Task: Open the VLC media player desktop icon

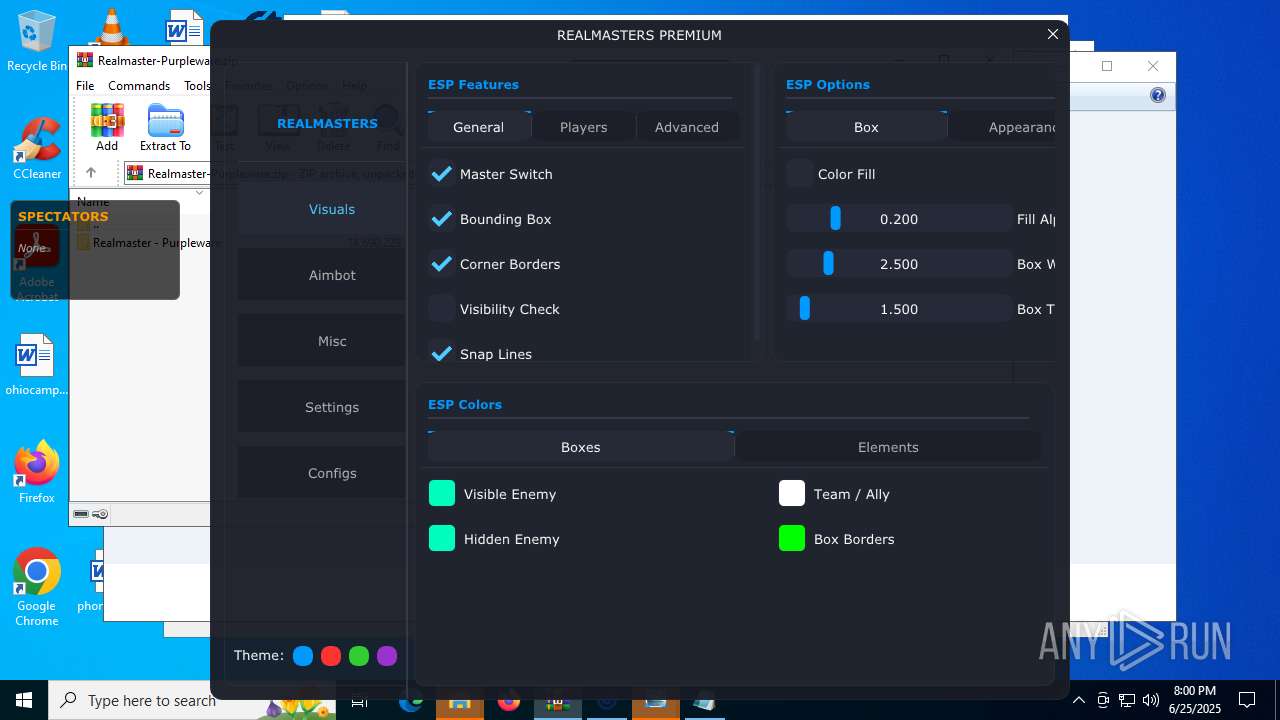Action: coord(110,28)
